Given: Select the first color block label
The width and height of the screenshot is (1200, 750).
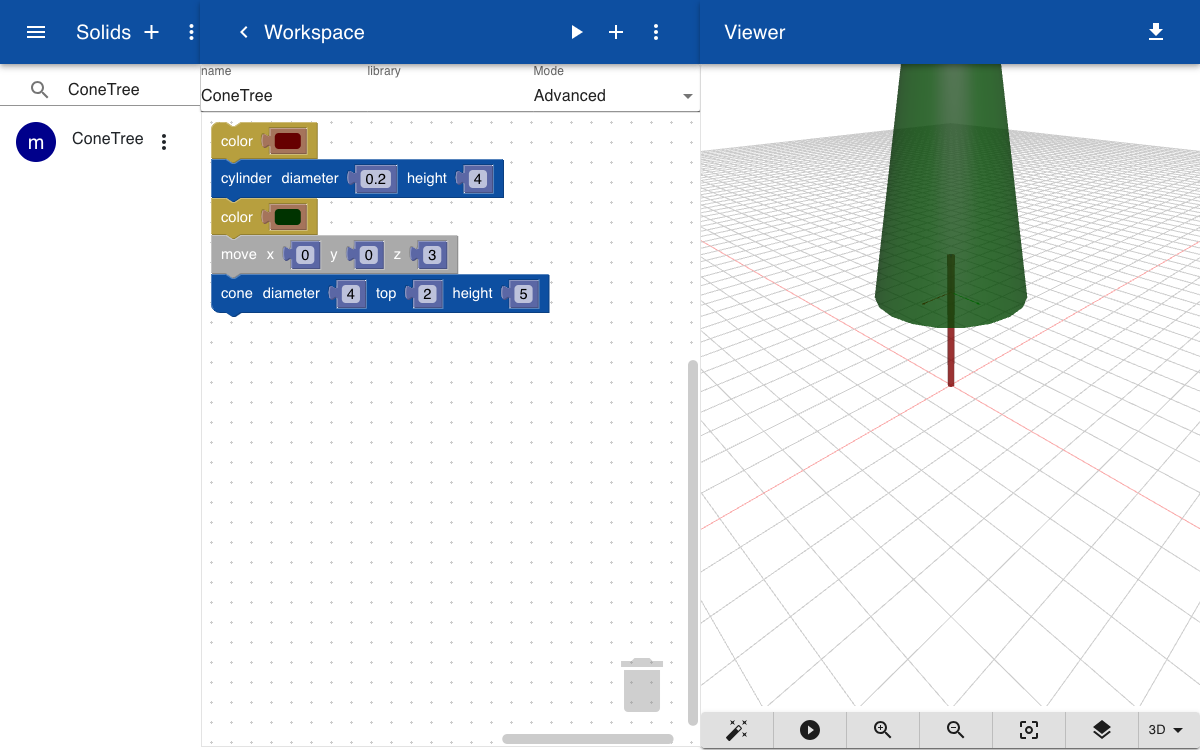Looking at the screenshot, I should tap(237, 142).
